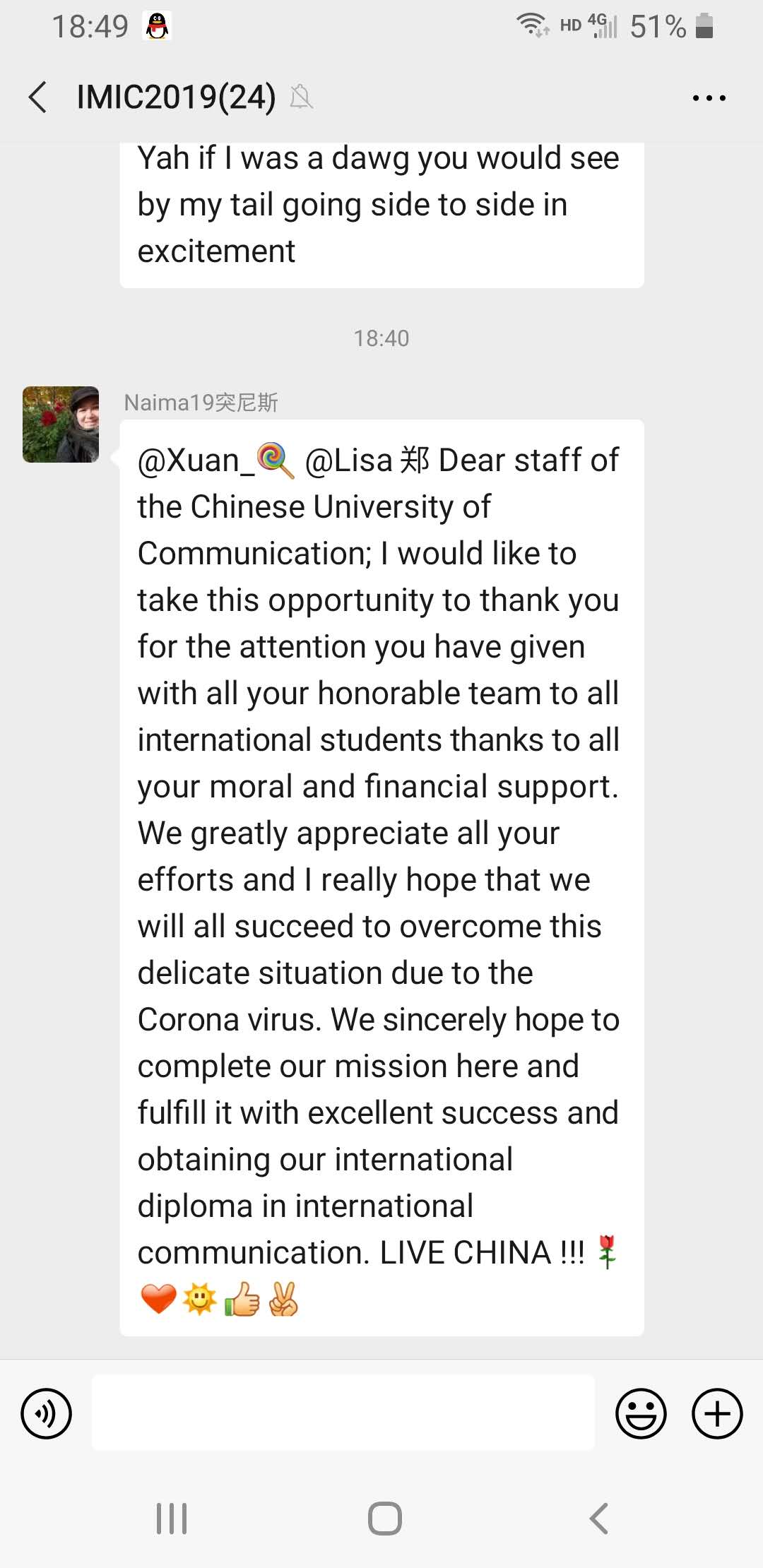The height and width of the screenshot is (1568, 763).
Task: Tap the back arrow beside IMIC2019
Action: click(x=38, y=97)
